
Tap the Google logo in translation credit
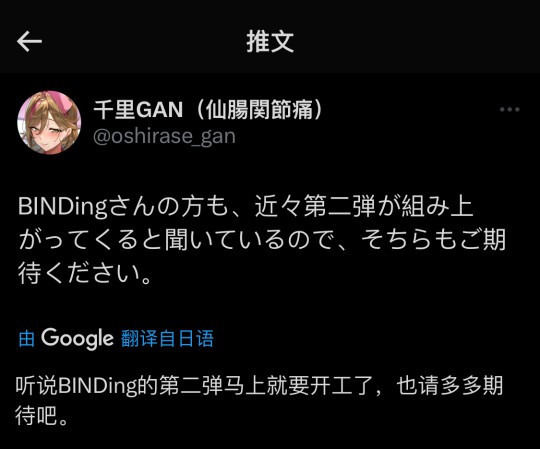click(77, 338)
